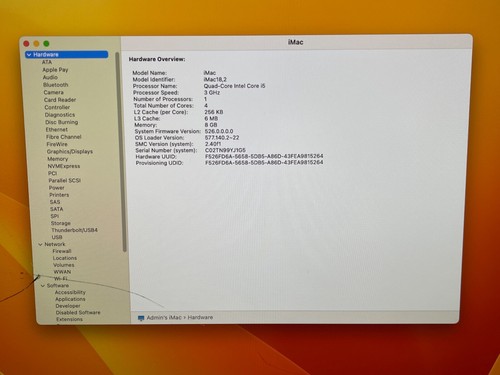Select ATA in the sidebar
Screen dimensions: 500x375
(x=47, y=62)
